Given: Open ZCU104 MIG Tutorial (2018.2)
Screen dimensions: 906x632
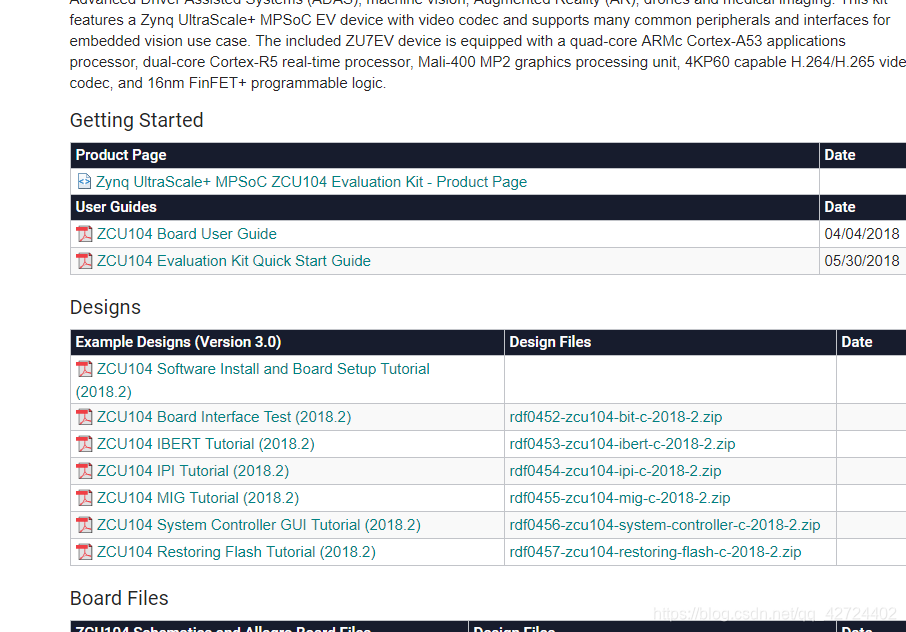Looking at the screenshot, I should click(198, 498).
